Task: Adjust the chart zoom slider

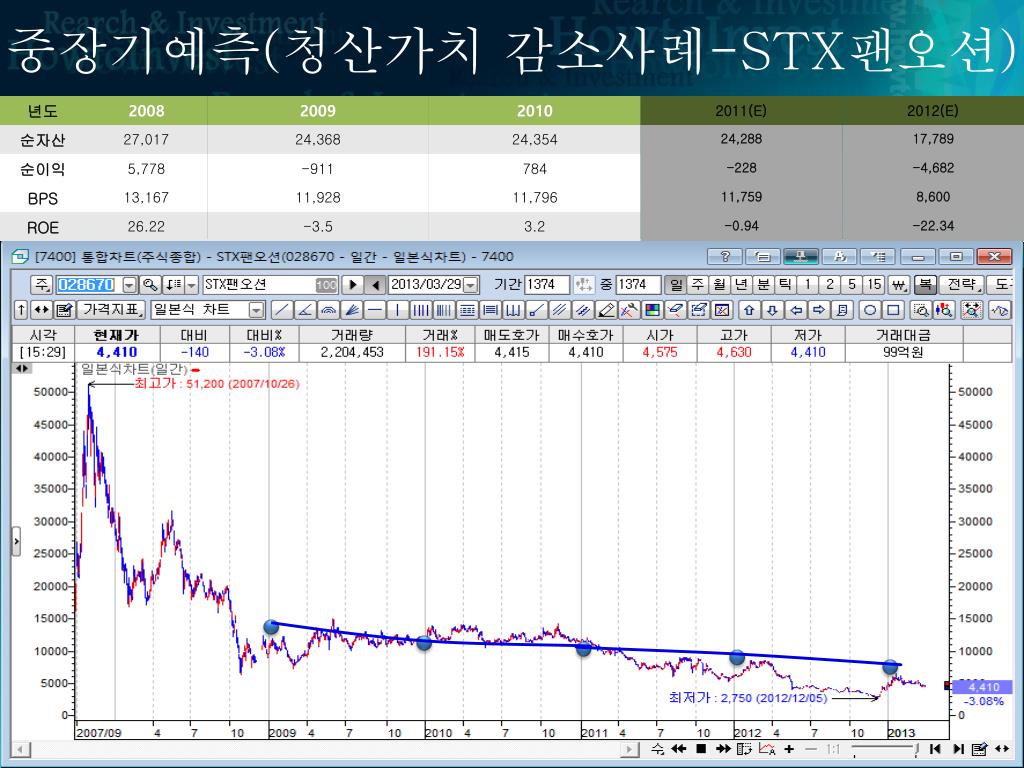Action: click(x=884, y=749)
